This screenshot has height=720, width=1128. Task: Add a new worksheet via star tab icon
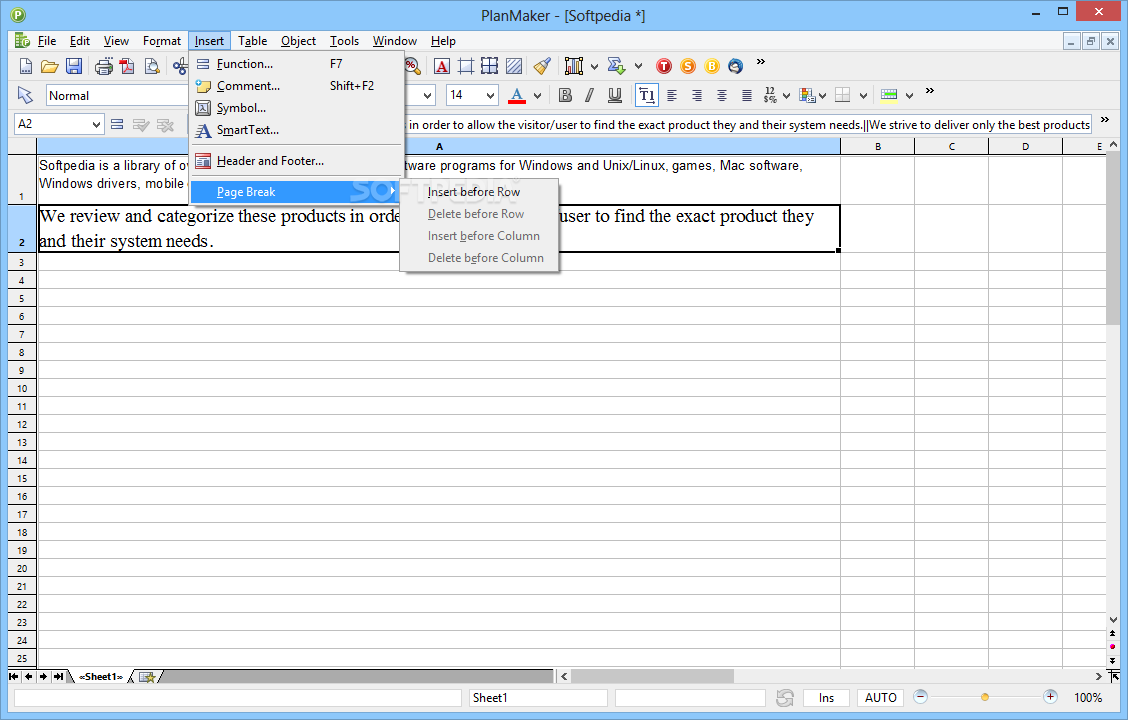pyautogui.click(x=147, y=677)
